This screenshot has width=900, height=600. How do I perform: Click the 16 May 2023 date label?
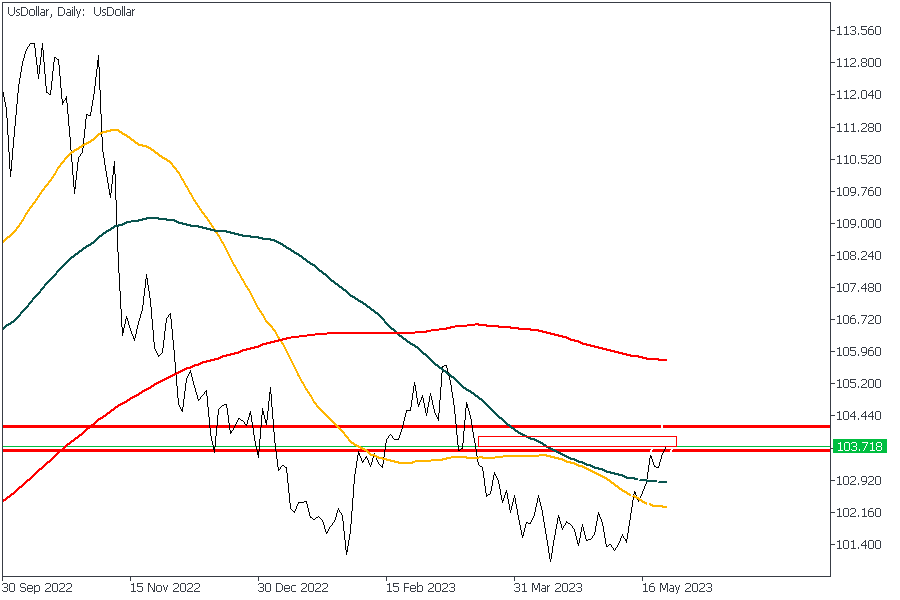pos(677,587)
